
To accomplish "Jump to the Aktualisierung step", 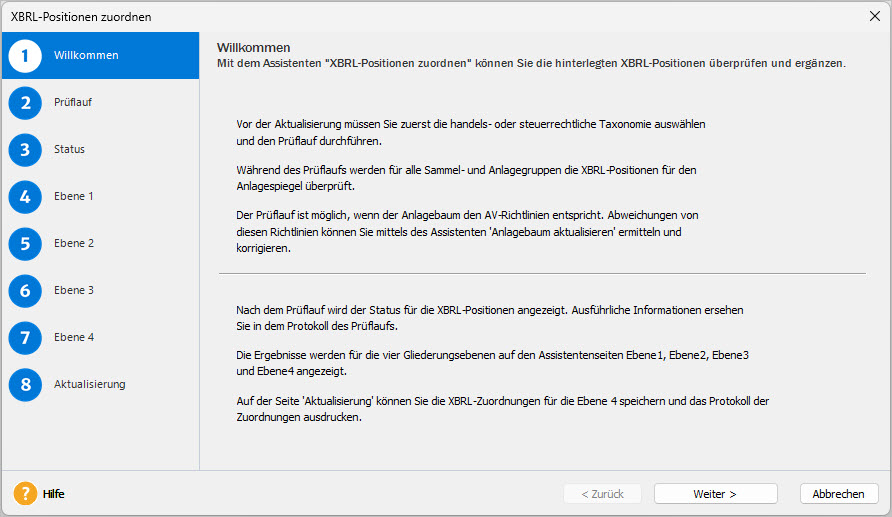I will 89,384.
